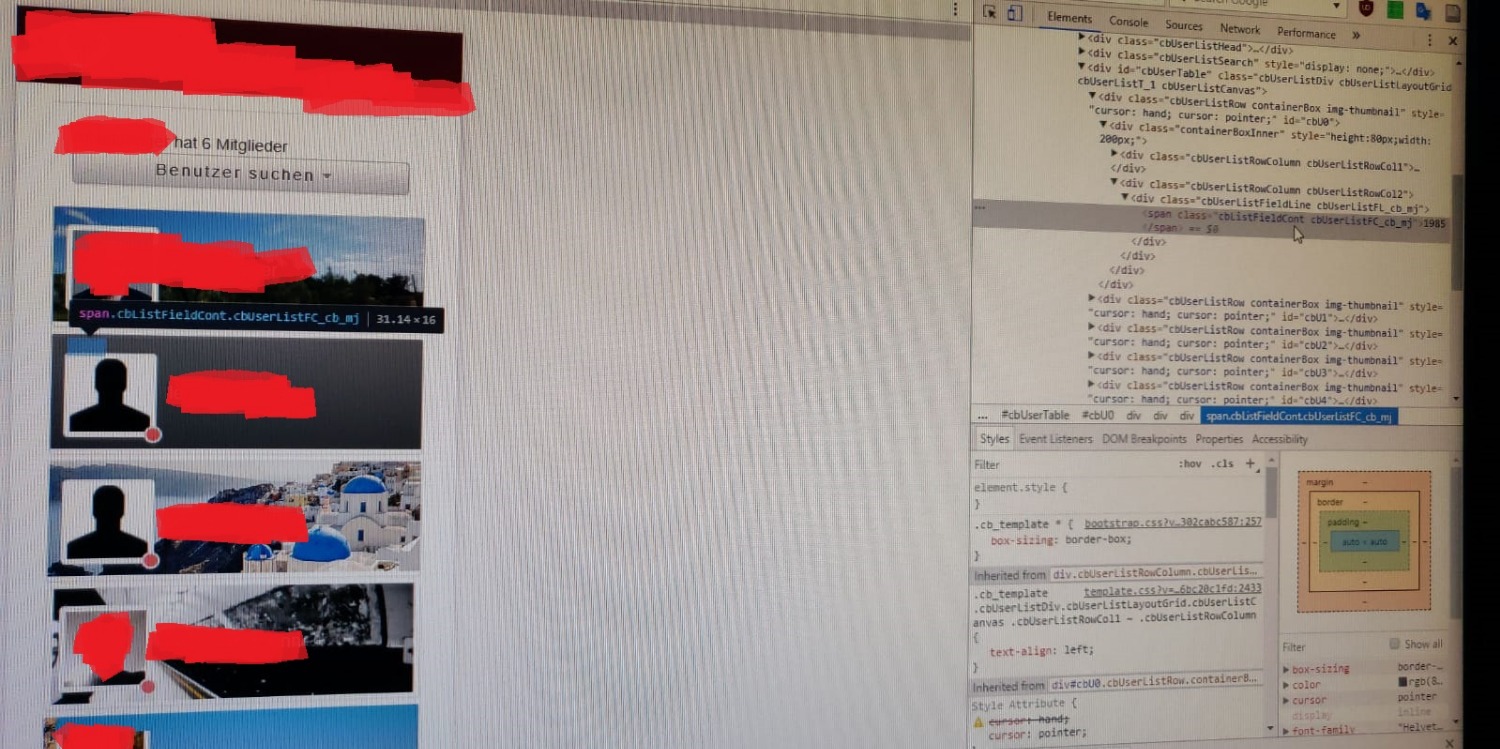
Task: Open the Properties tab
Action: (1219, 439)
